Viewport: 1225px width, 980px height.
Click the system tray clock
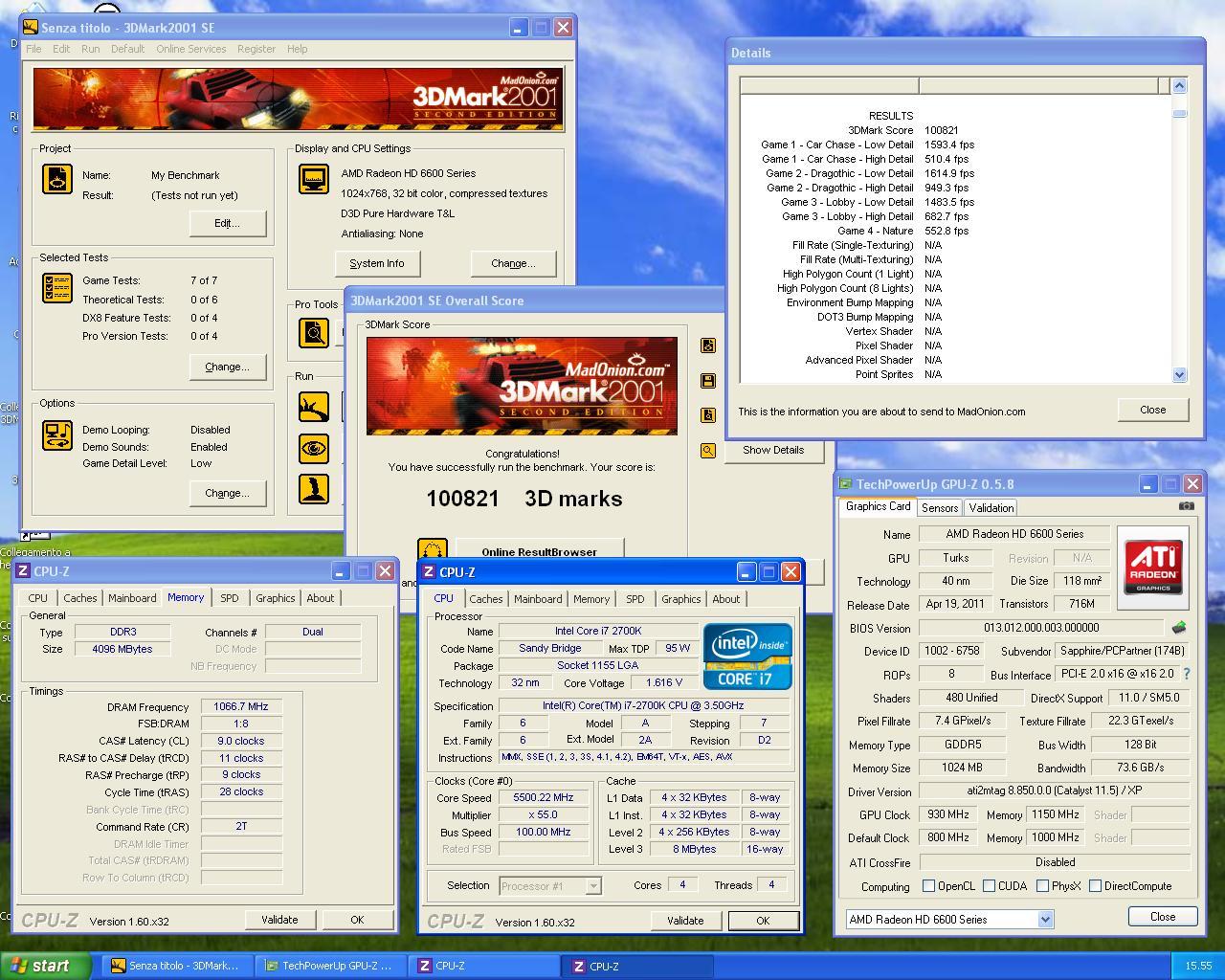tap(1198, 967)
